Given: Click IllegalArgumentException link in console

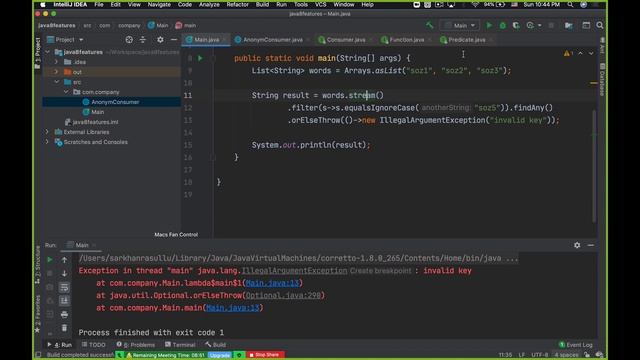Looking at the screenshot, I should coord(294,271).
